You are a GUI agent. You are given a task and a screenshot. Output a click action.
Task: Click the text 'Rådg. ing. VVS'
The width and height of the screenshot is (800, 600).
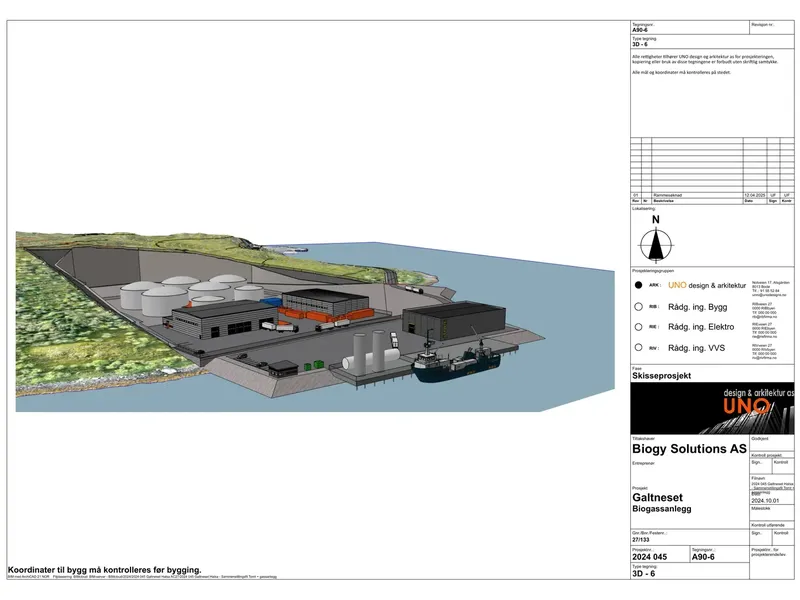pos(696,348)
